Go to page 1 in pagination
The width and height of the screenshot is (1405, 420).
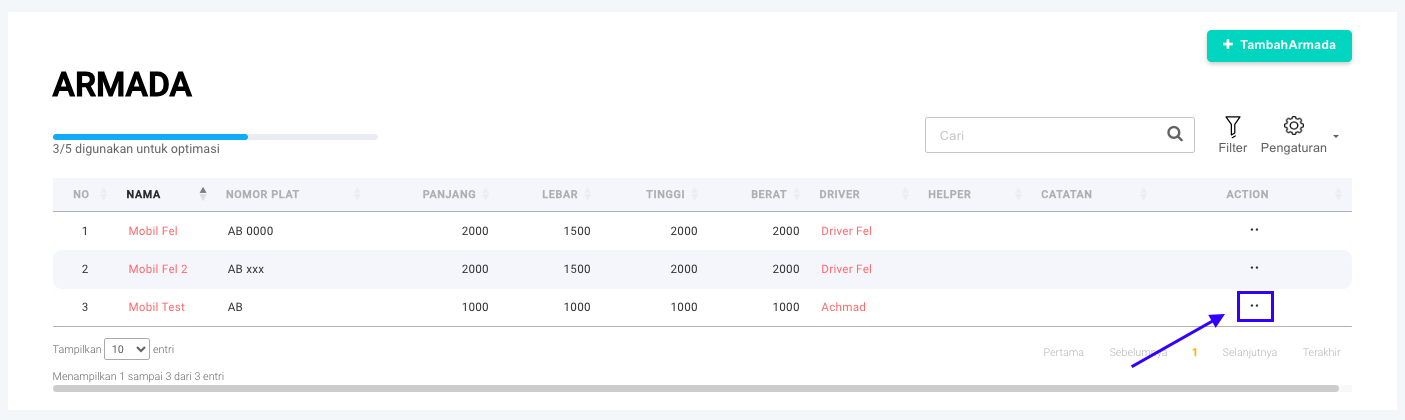1194,352
